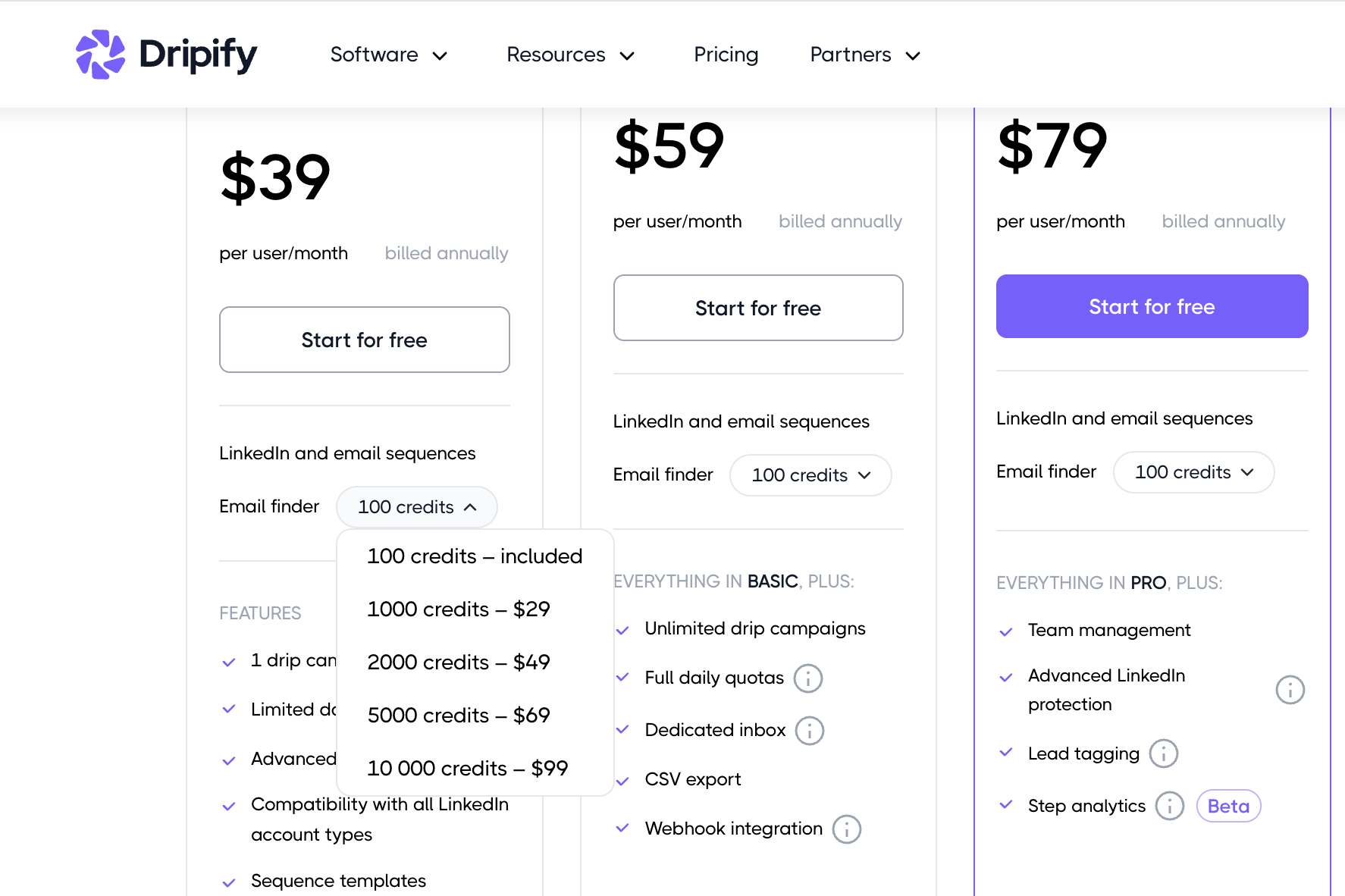Choose 5000 credits – $69 option
The height and width of the screenshot is (896, 1345).
point(459,716)
